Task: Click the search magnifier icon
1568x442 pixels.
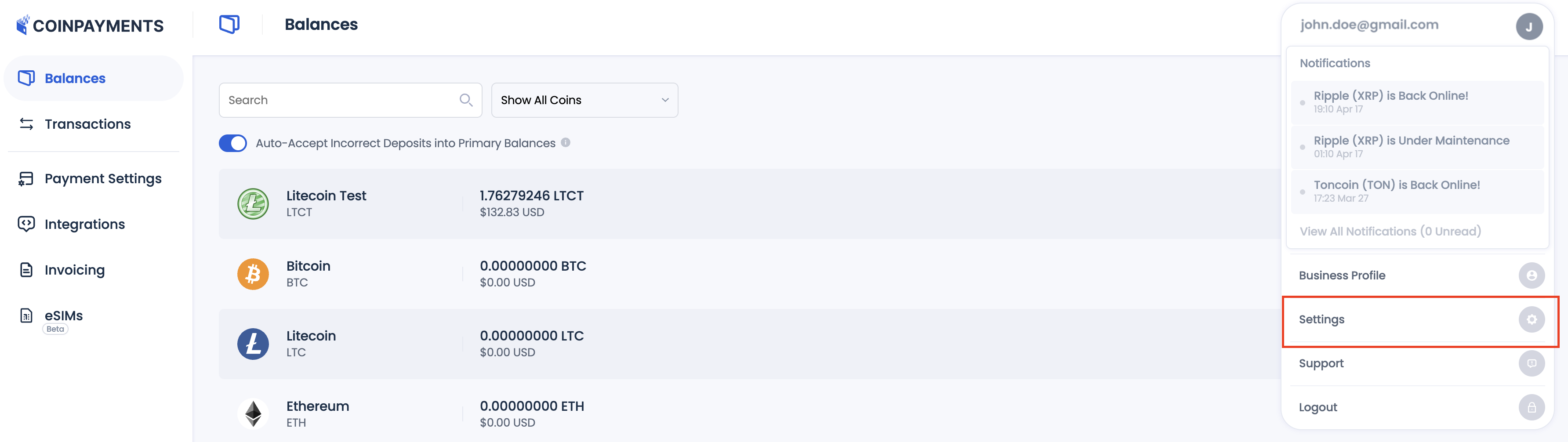Action: pos(466,100)
